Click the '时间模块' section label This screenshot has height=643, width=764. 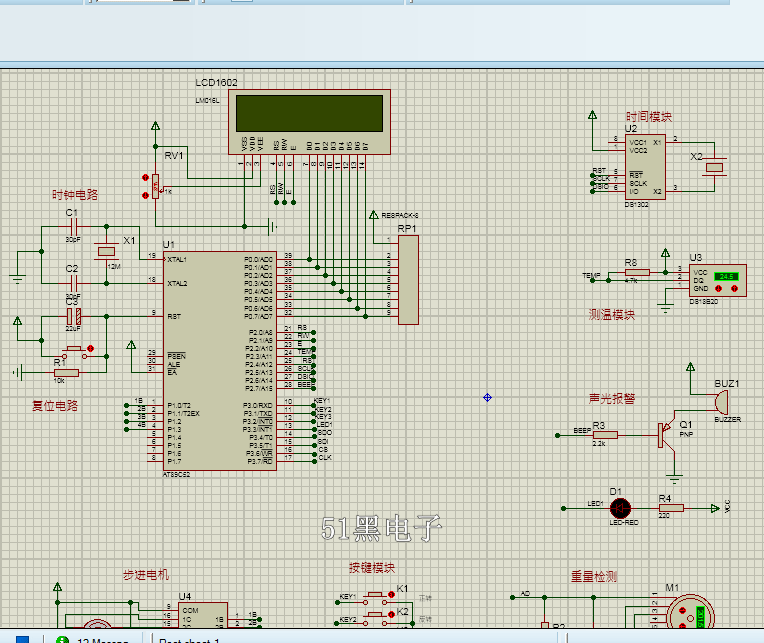[x=649, y=116]
